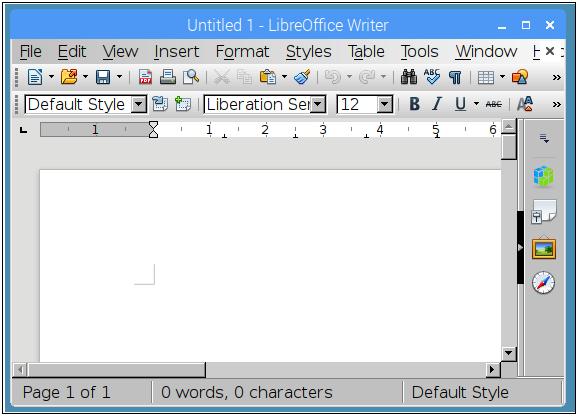Image resolution: width=578 pixels, height=418 pixels.
Task: Click the Copy icon
Action: (x=244, y=77)
